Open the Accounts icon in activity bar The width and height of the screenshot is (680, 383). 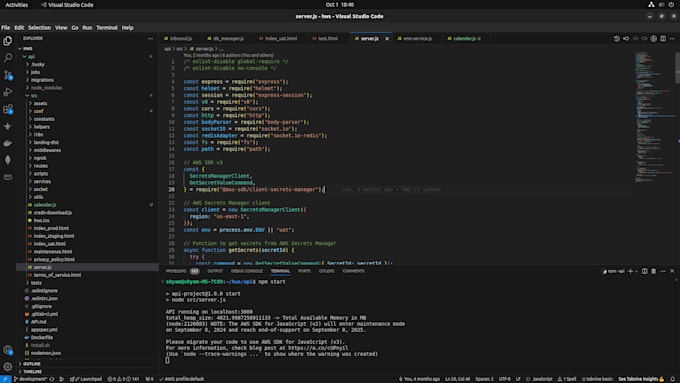(x=8, y=350)
